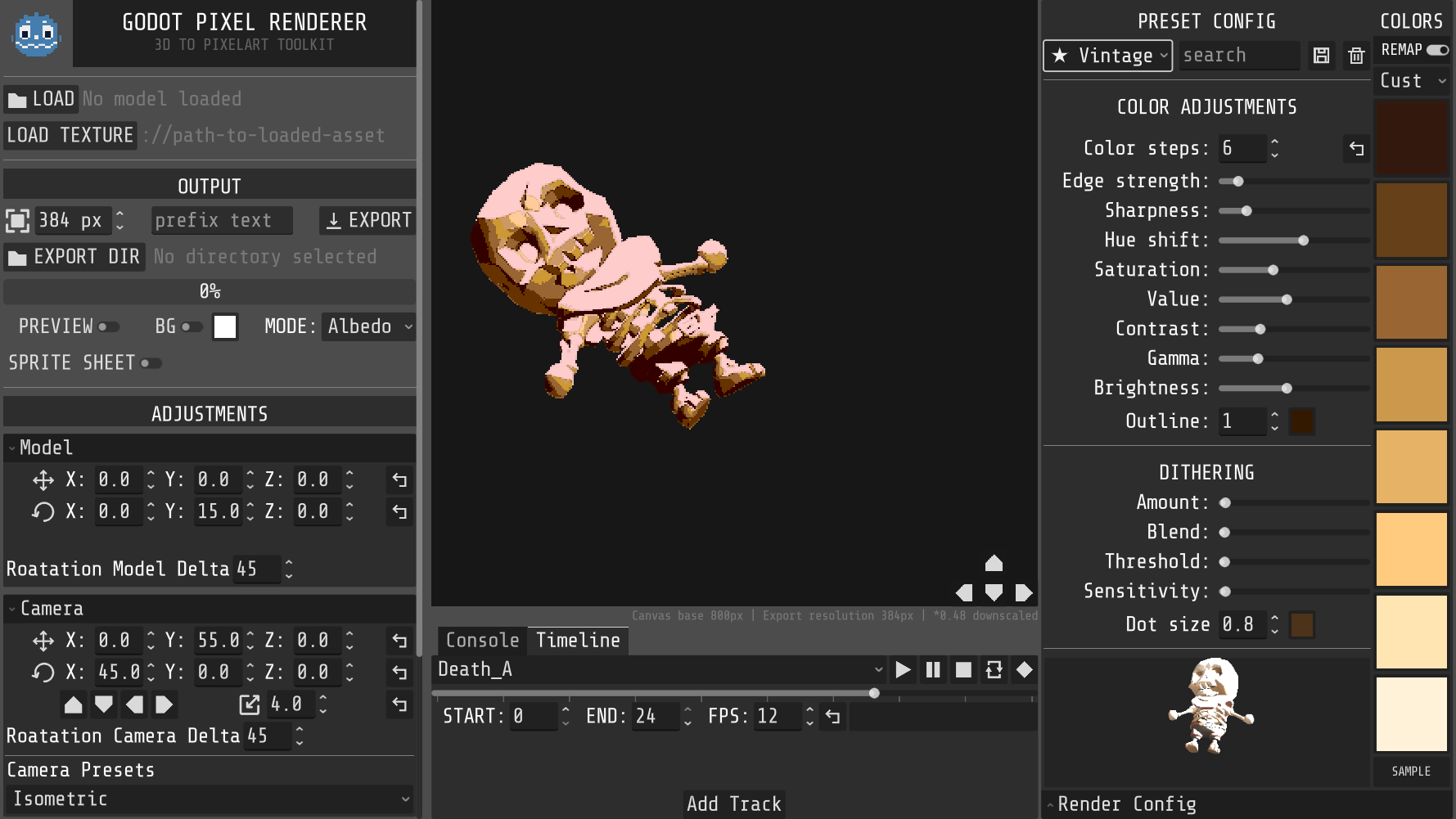Click the LOAD model button
Viewport: 1456px width, 819px height.
point(41,100)
